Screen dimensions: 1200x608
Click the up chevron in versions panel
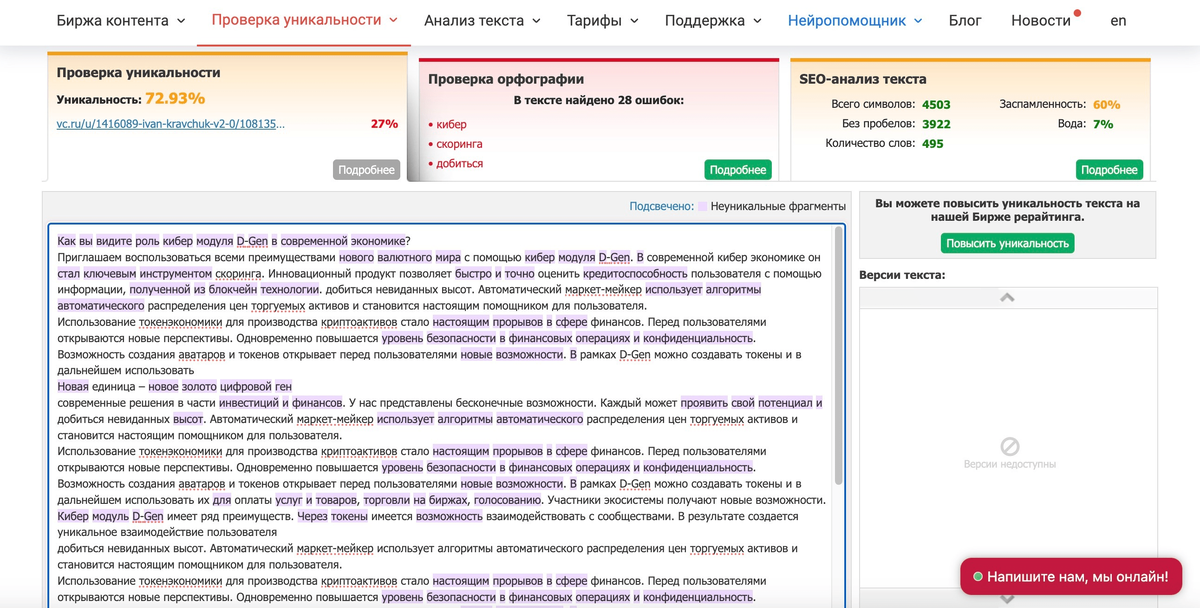click(1008, 298)
